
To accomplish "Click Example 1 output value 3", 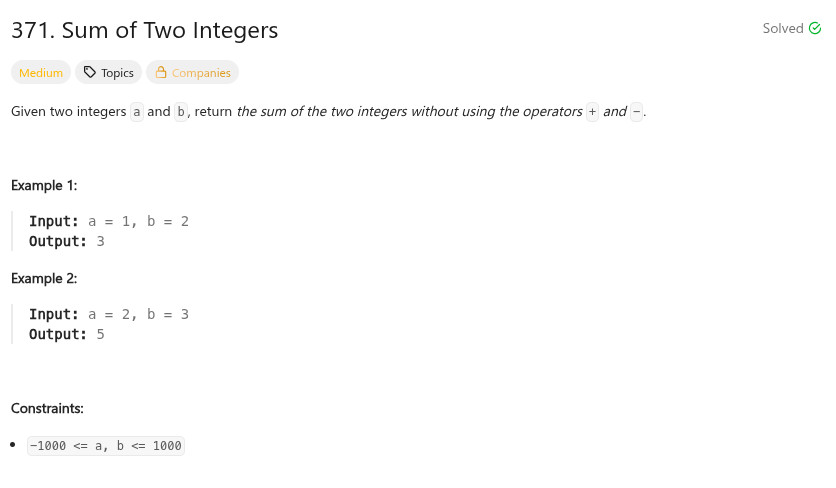I will click(101, 241).
